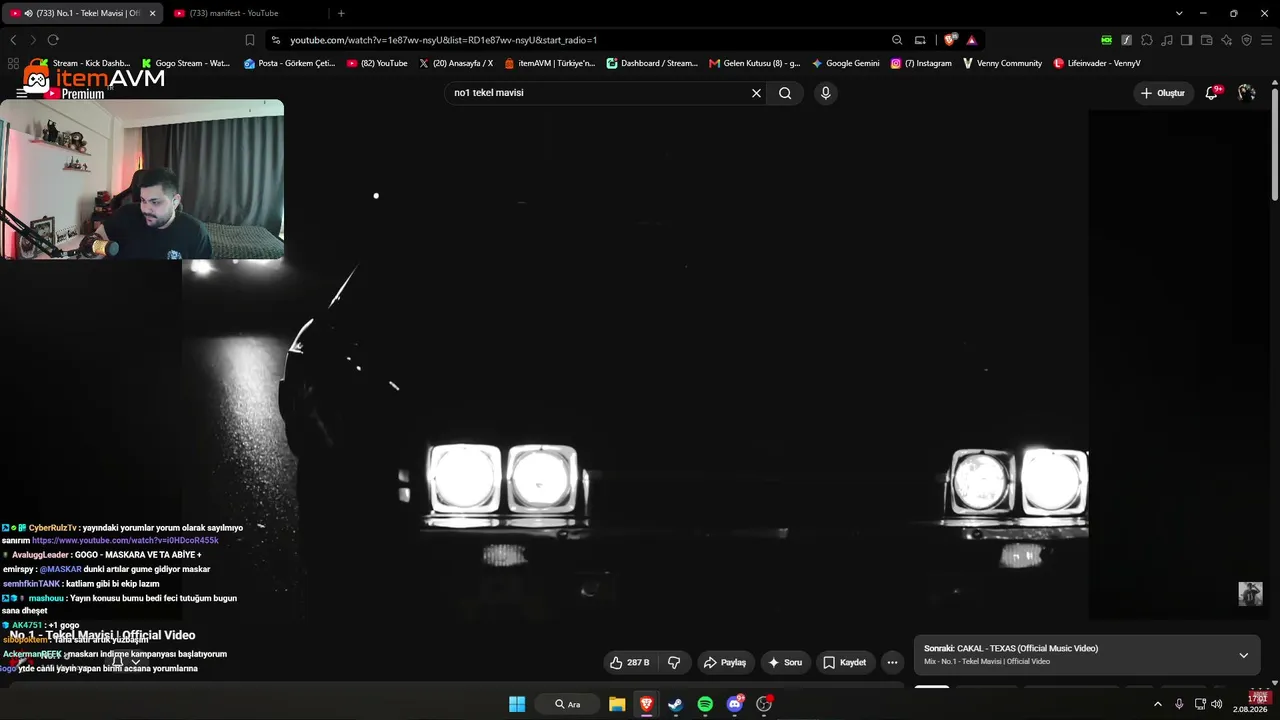
Task: Click the browser address bar URL
Action: 443,40
